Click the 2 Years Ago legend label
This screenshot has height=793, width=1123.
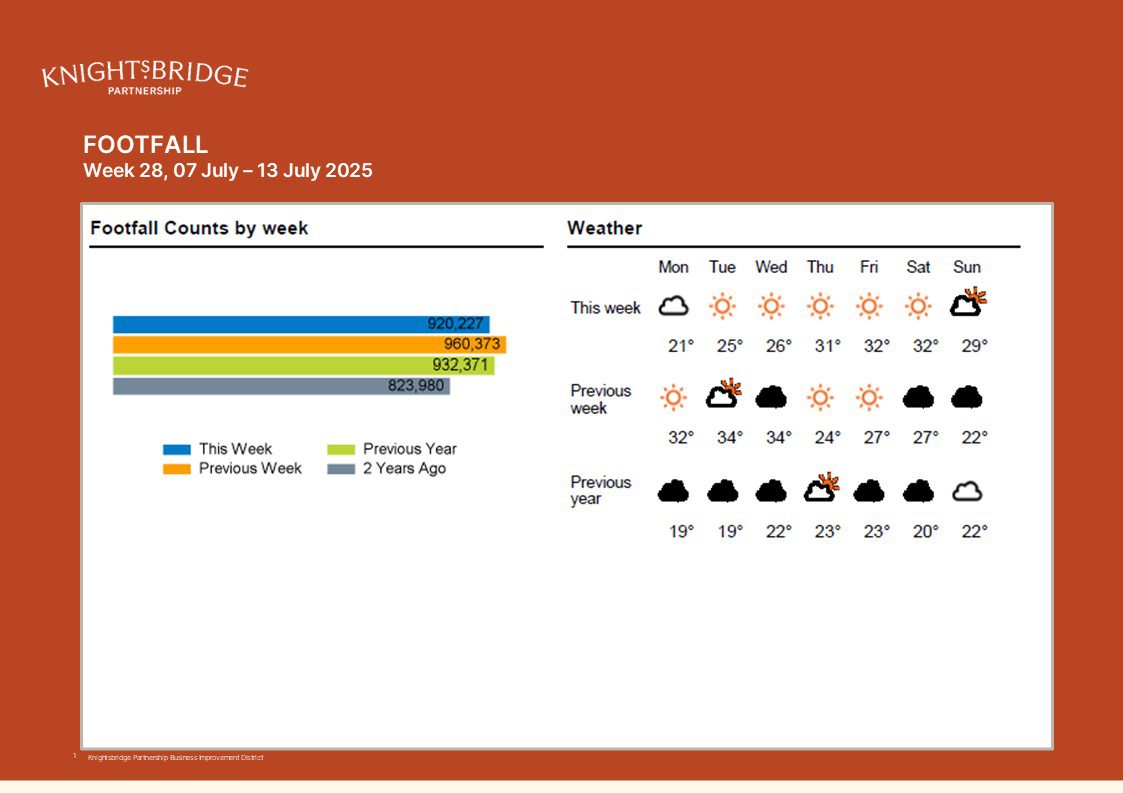[x=405, y=468]
